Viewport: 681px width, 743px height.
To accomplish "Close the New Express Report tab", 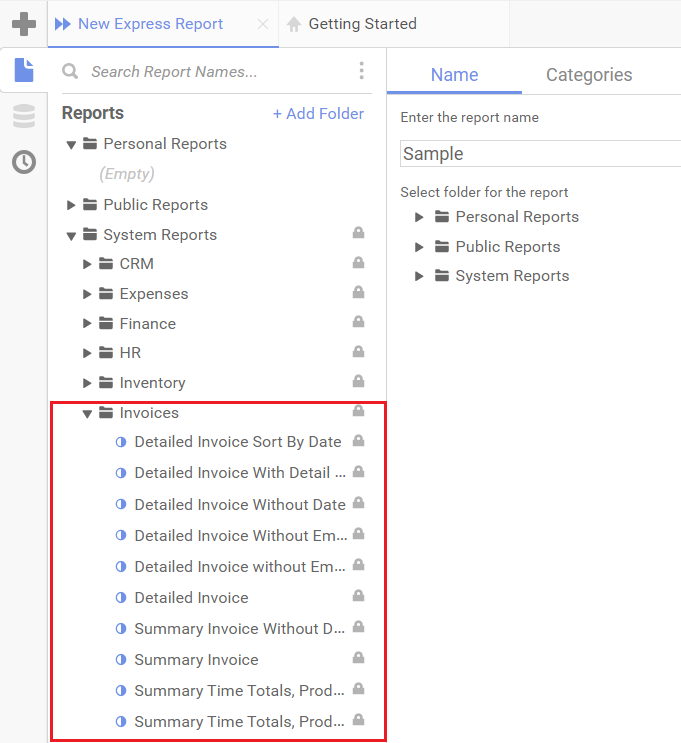I will (x=263, y=24).
